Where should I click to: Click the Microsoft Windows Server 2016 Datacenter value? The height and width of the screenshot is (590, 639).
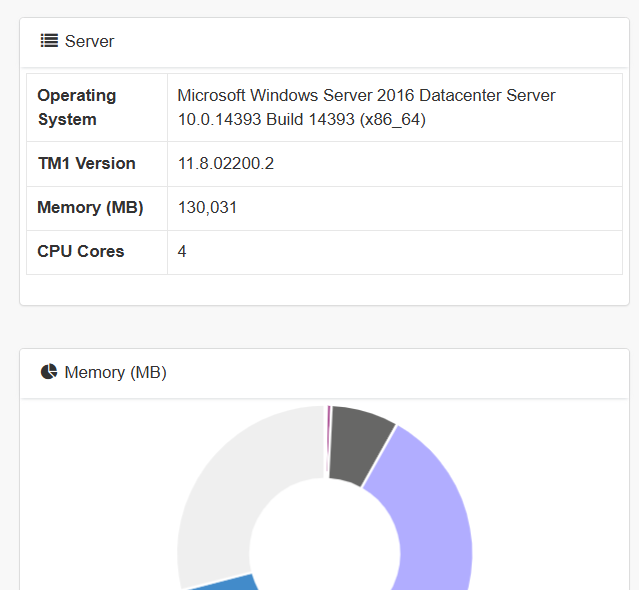pyautogui.click(x=366, y=107)
